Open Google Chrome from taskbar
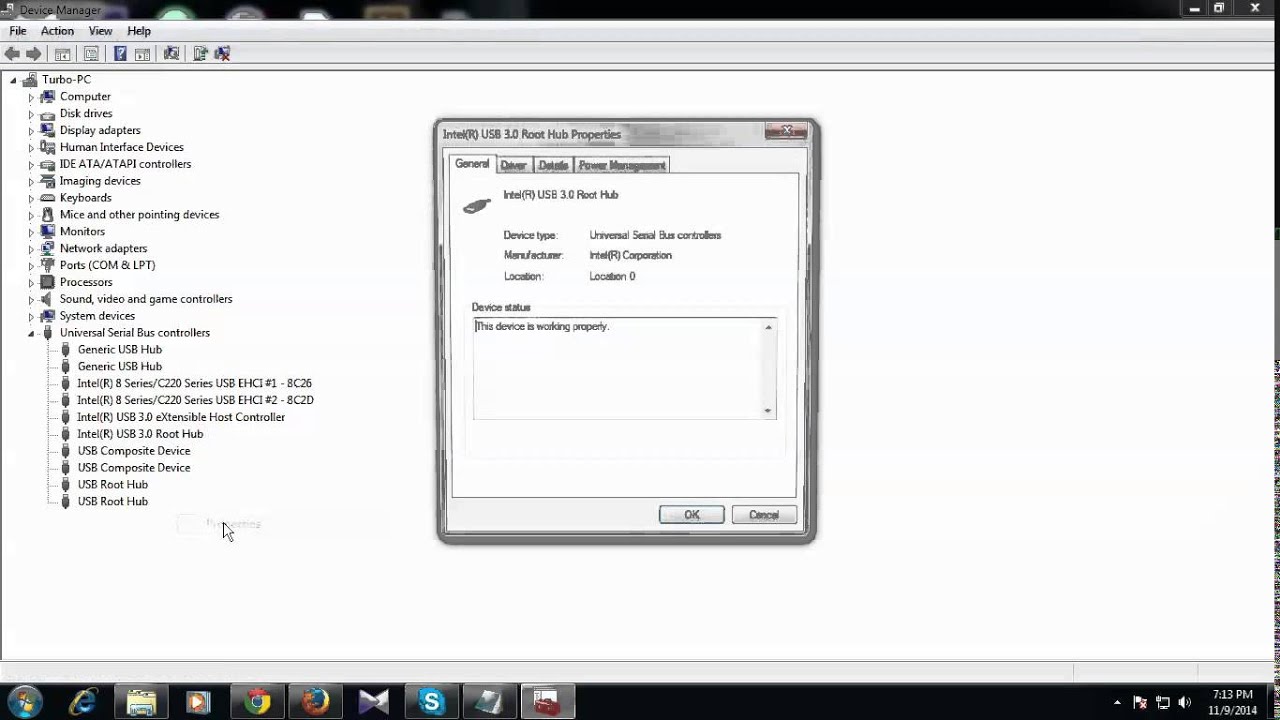The image size is (1280, 720). point(258,702)
